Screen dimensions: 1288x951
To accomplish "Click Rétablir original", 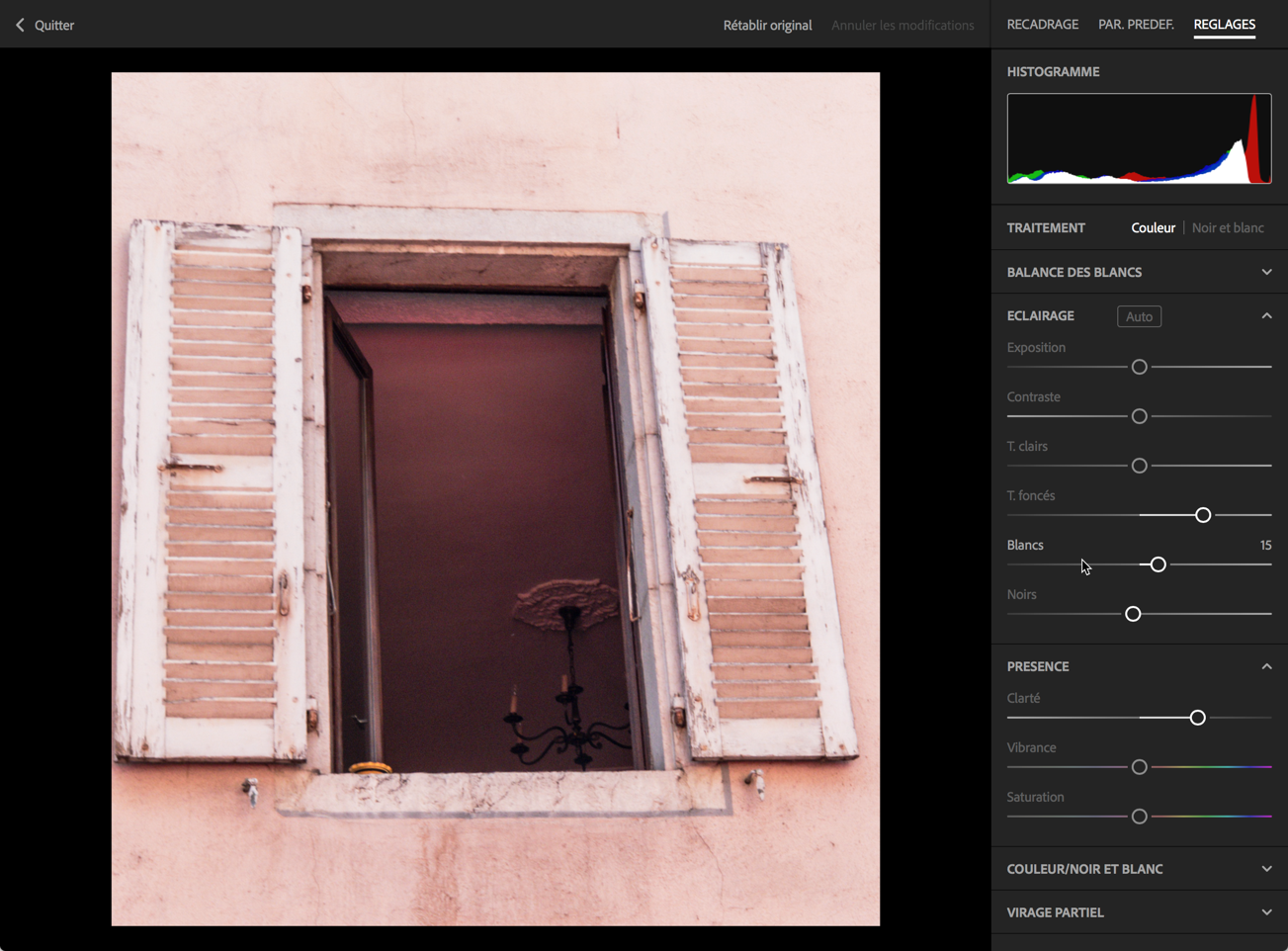I will pos(767,25).
